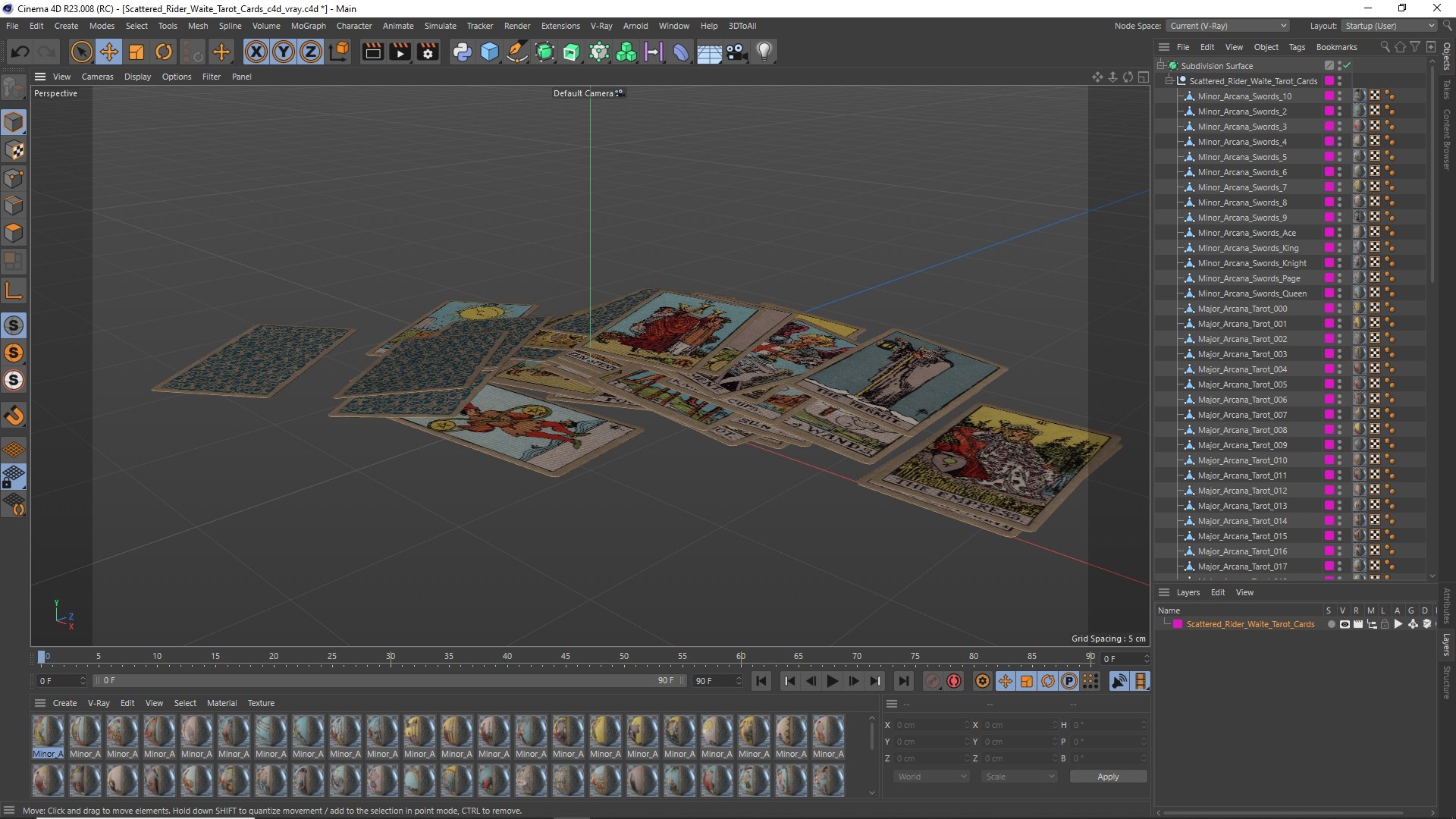1456x819 pixels.
Task: Go to end of animation
Action: [x=903, y=681]
